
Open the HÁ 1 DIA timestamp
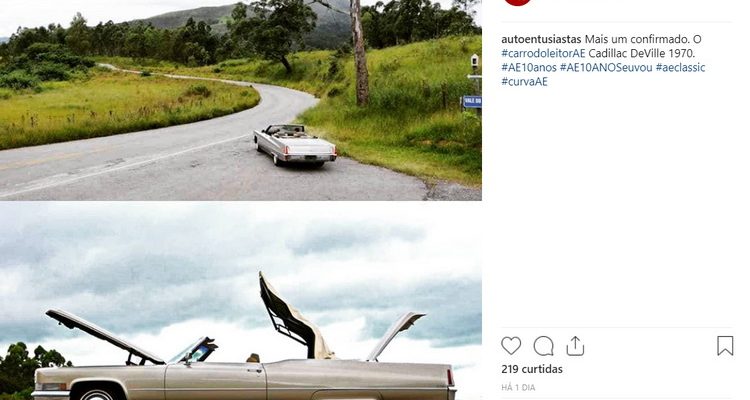[x=518, y=388]
